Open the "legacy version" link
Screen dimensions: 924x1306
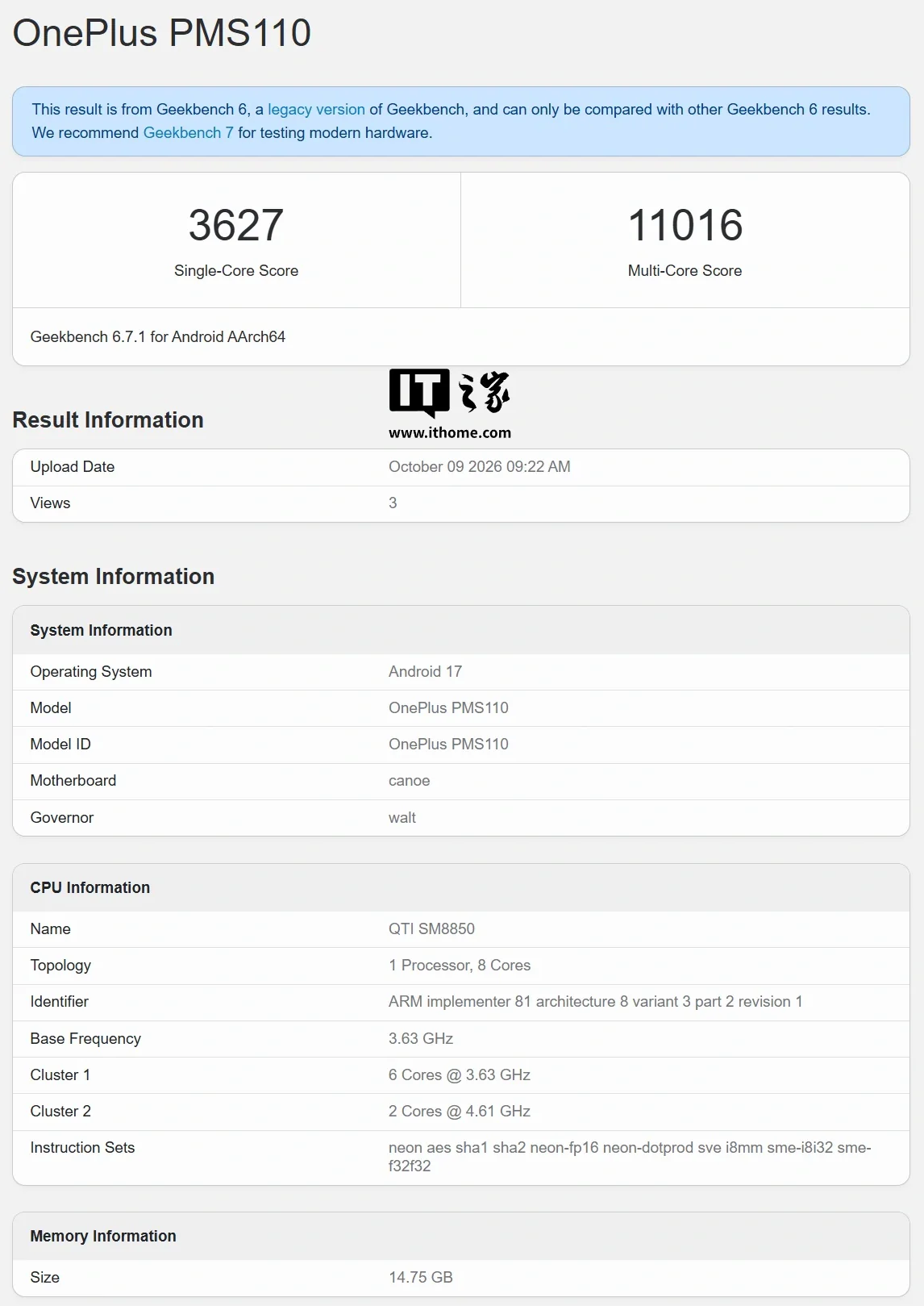316,110
